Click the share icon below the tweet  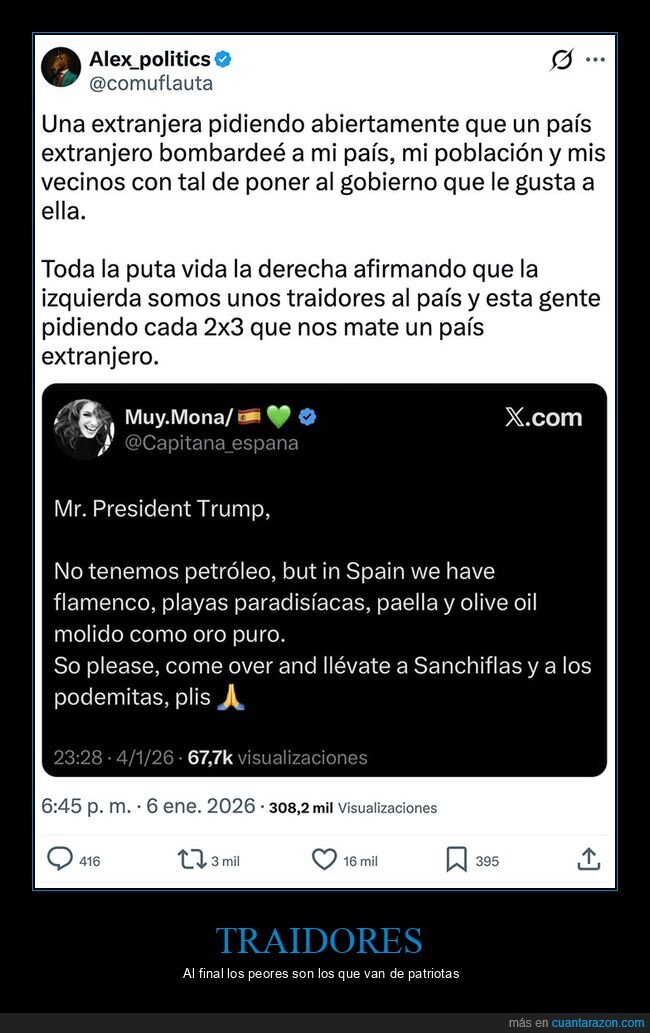point(588,859)
